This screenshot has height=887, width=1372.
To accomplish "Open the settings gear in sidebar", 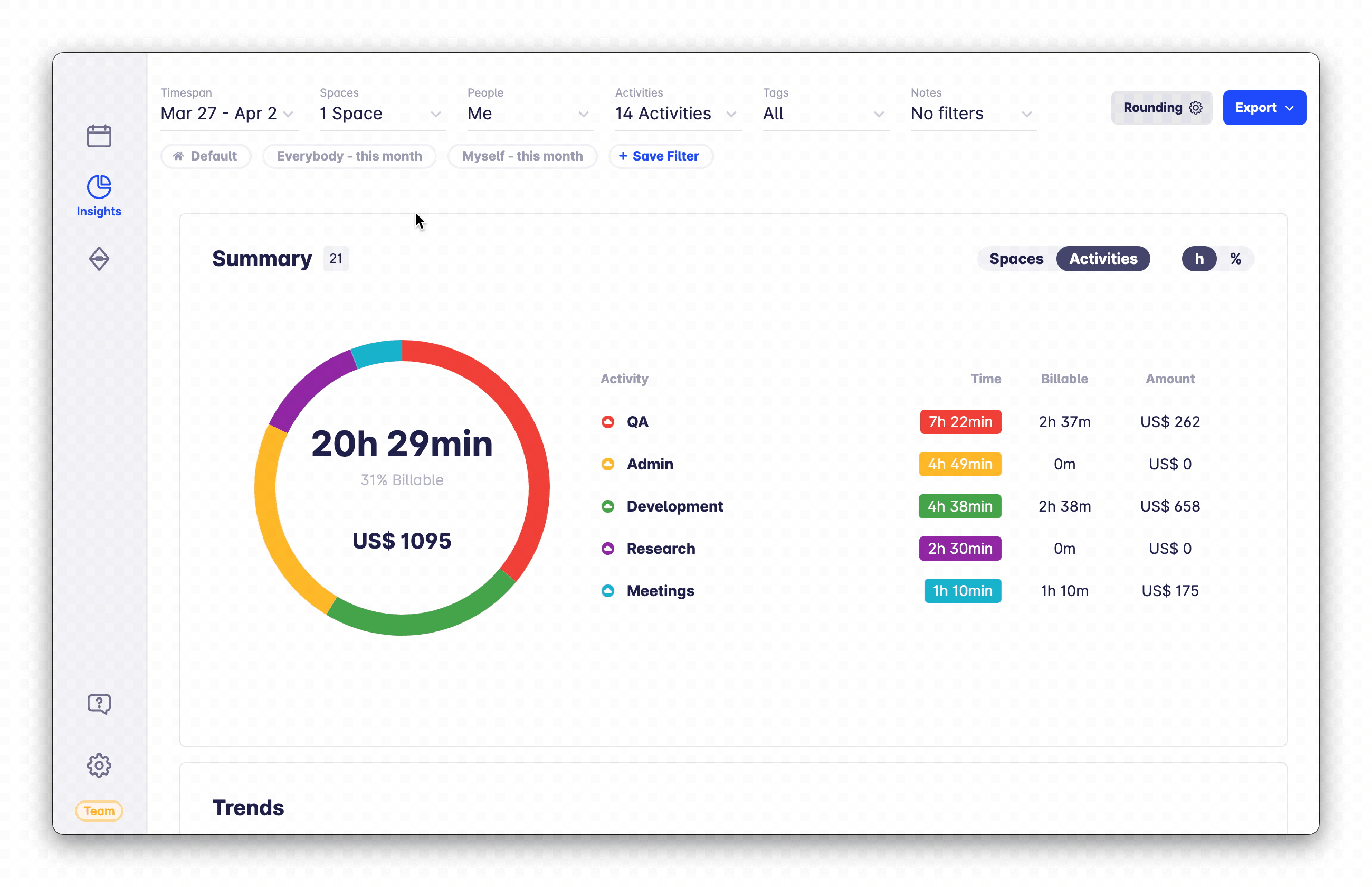I will pyautogui.click(x=99, y=766).
